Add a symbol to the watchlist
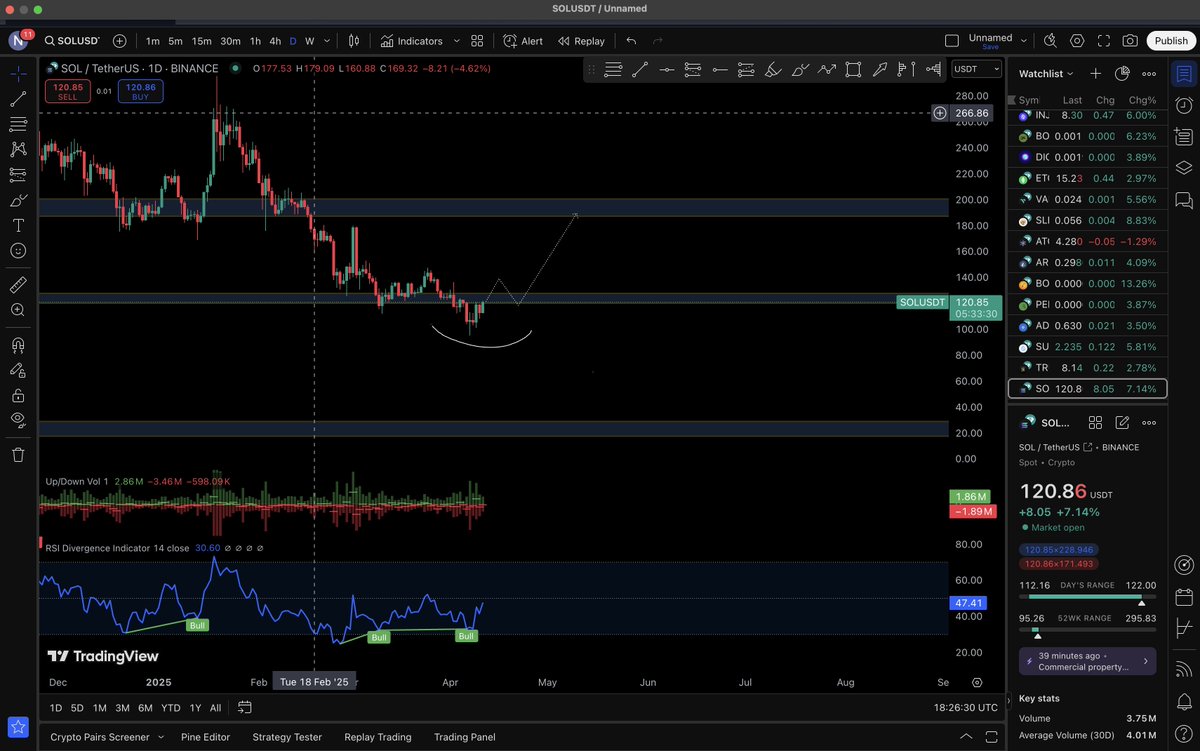 (x=1095, y=73)
